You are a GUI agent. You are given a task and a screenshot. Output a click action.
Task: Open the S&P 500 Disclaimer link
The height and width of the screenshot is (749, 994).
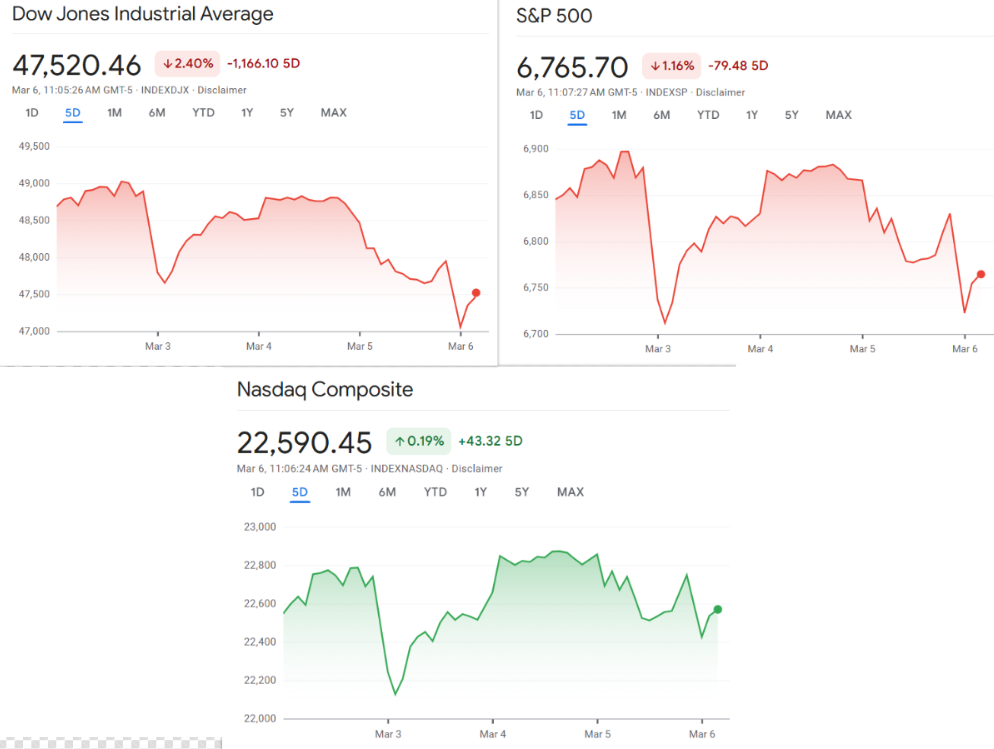point(720,92)
